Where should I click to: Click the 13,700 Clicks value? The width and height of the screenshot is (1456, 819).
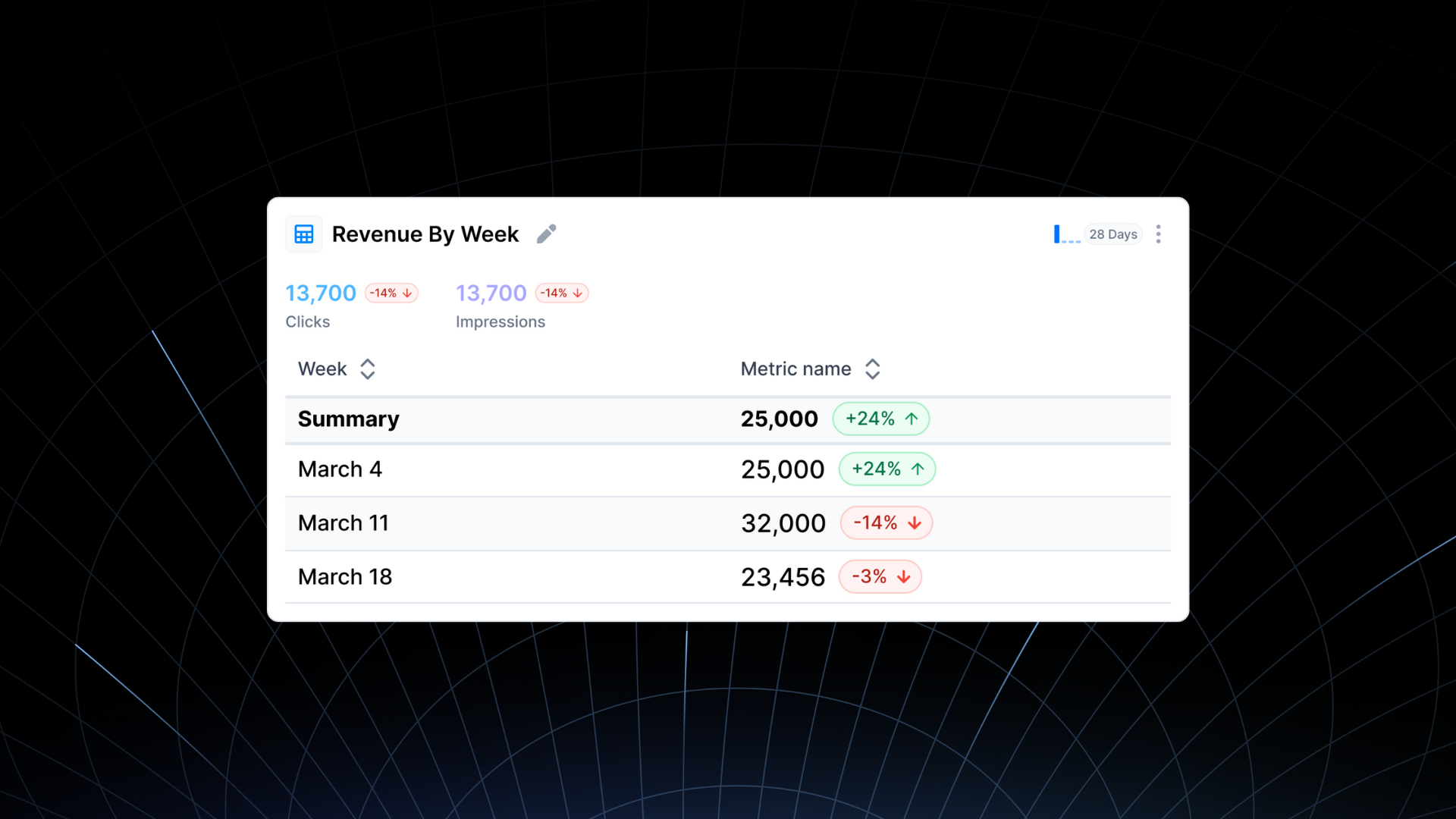click(321, 293)
